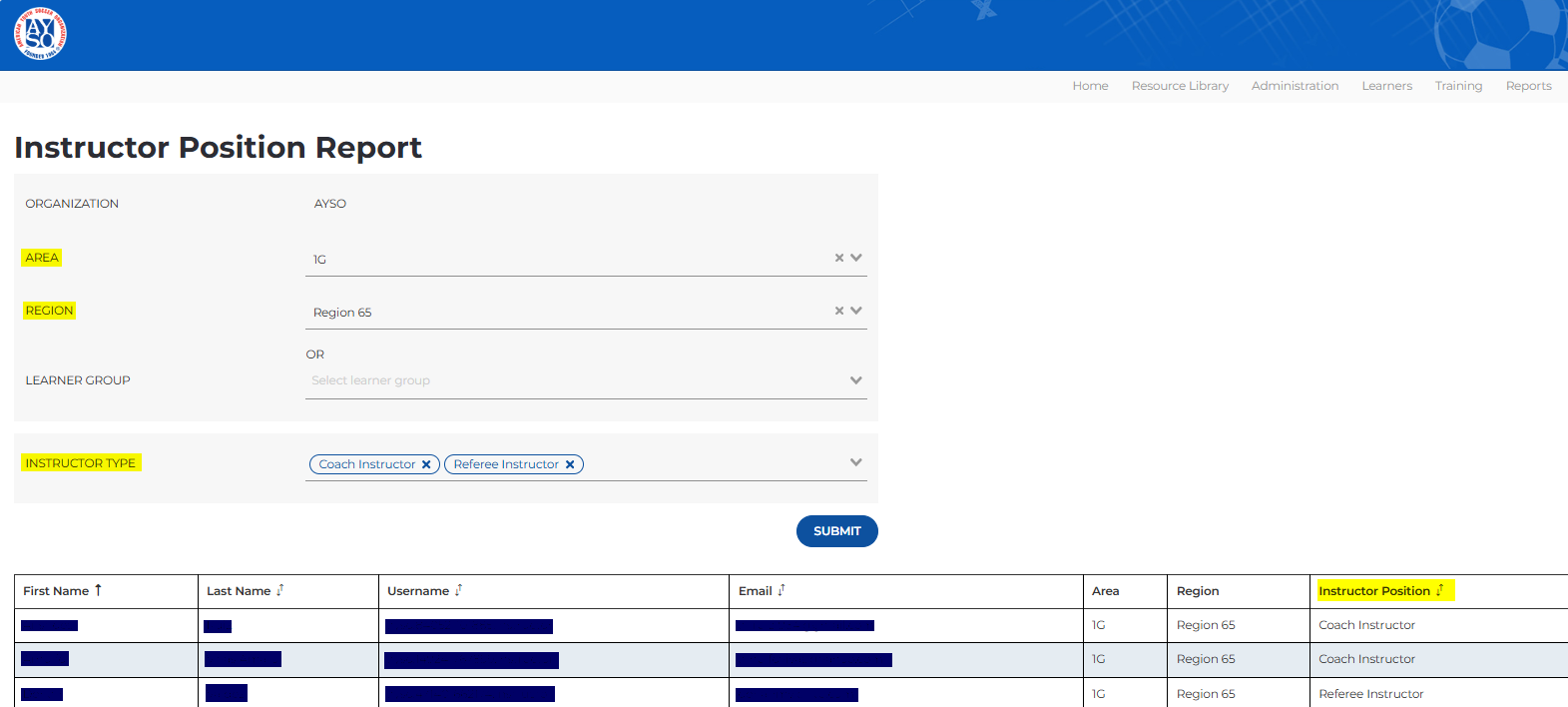Sort table by Last Name icon
The width and height of the screenshot is (1568, 707).
pyautogui.click(x=280, y=590)
